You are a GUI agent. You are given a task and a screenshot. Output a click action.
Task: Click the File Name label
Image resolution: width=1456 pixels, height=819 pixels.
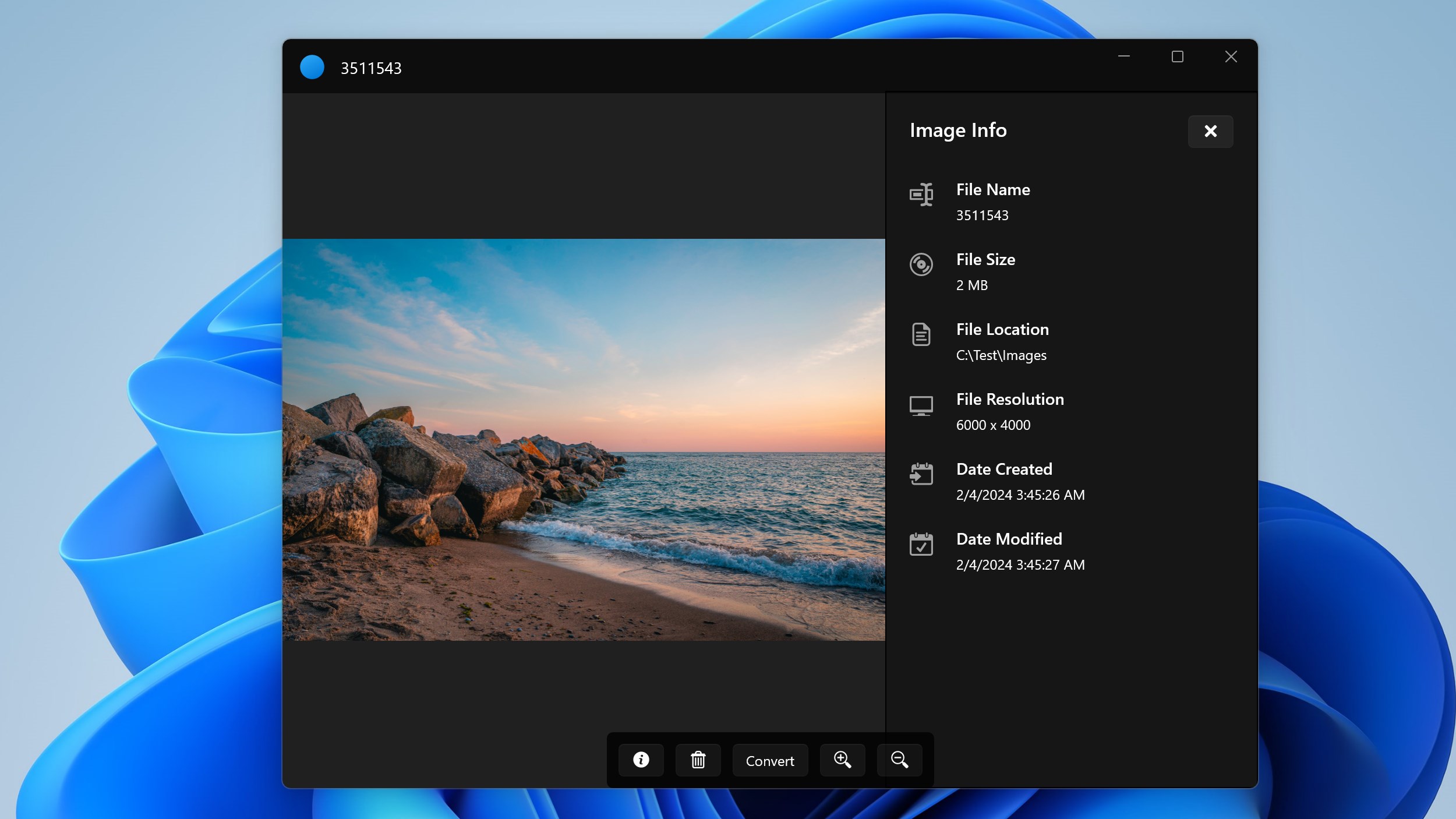click(x=993, y=190)
